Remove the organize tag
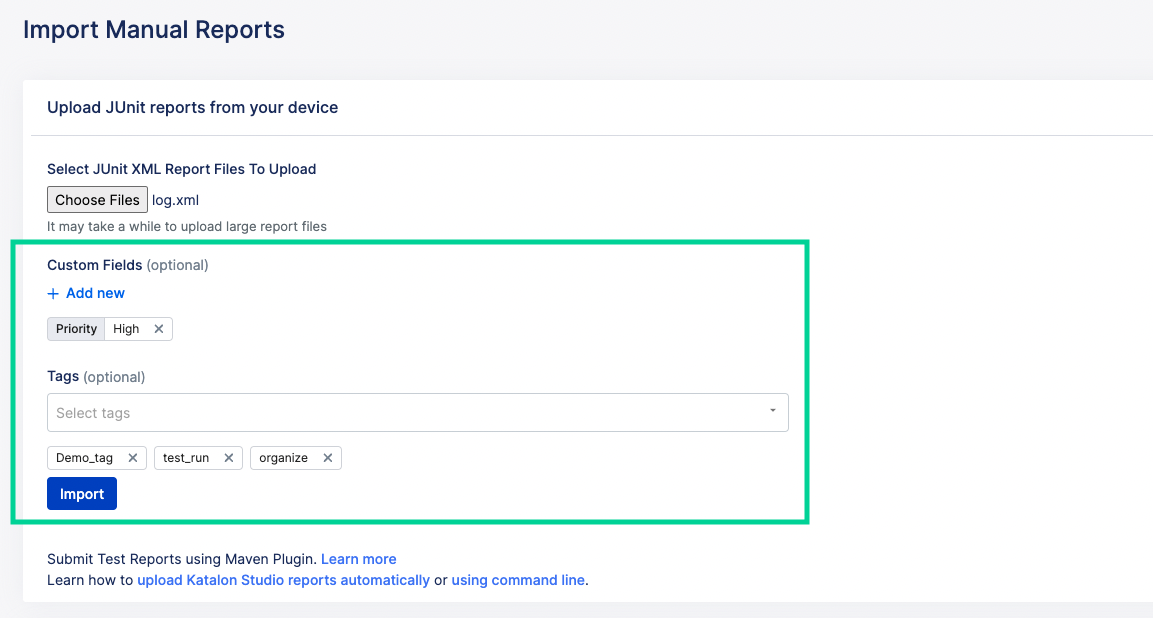The height and width of the screenshot is (618, 1153). (327, 457)
